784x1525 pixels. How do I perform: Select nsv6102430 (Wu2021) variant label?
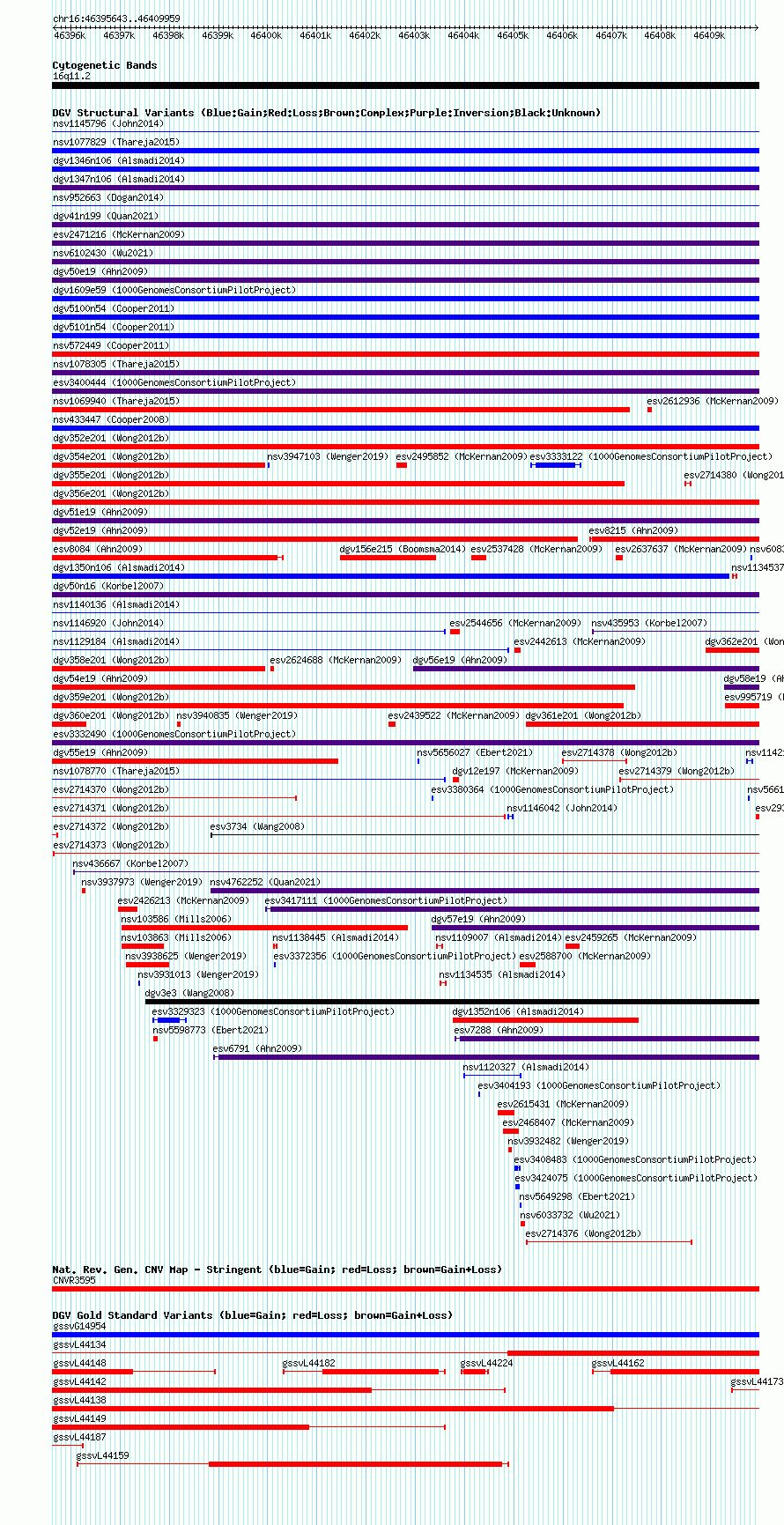click(x=103, y=253)
